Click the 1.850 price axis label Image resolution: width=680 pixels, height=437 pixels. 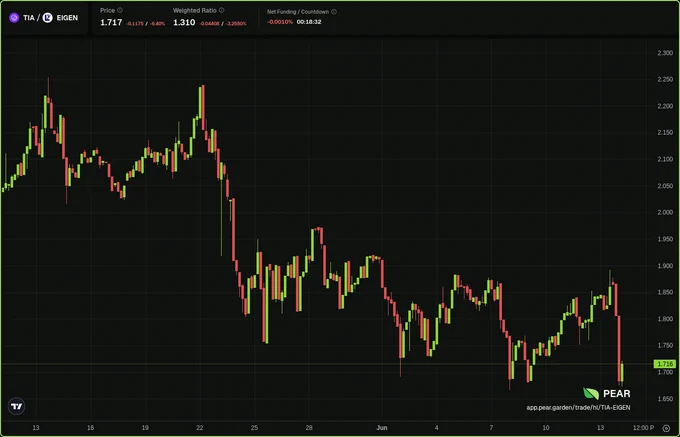(x=665, y=293)
